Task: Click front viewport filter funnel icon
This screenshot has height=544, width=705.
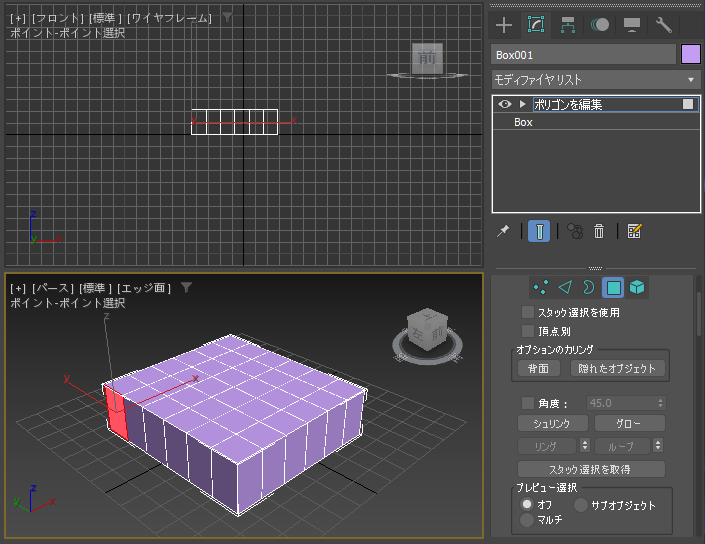Action: click(x=227, y=18)
